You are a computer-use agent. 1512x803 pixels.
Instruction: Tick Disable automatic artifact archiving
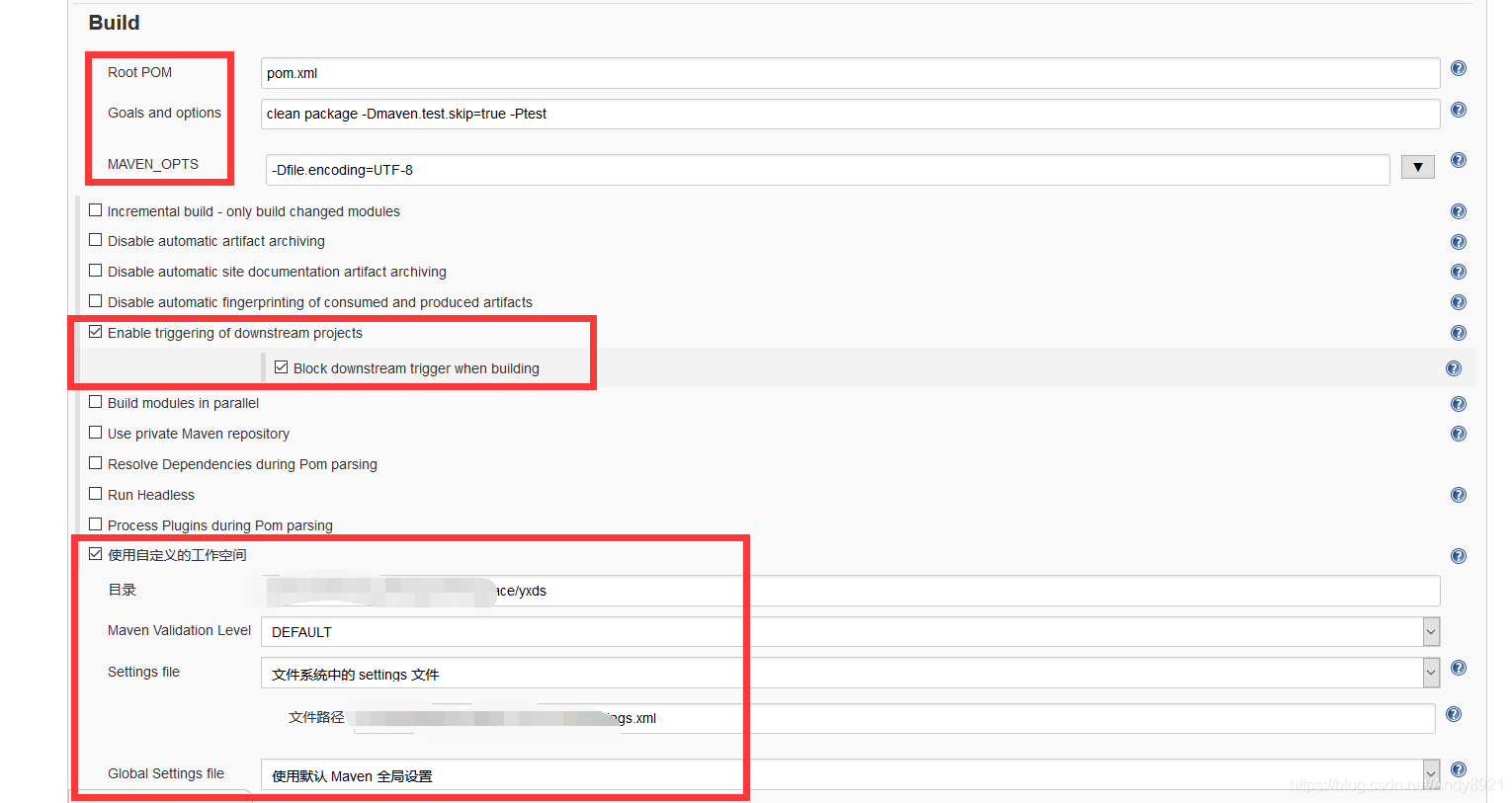95,240
